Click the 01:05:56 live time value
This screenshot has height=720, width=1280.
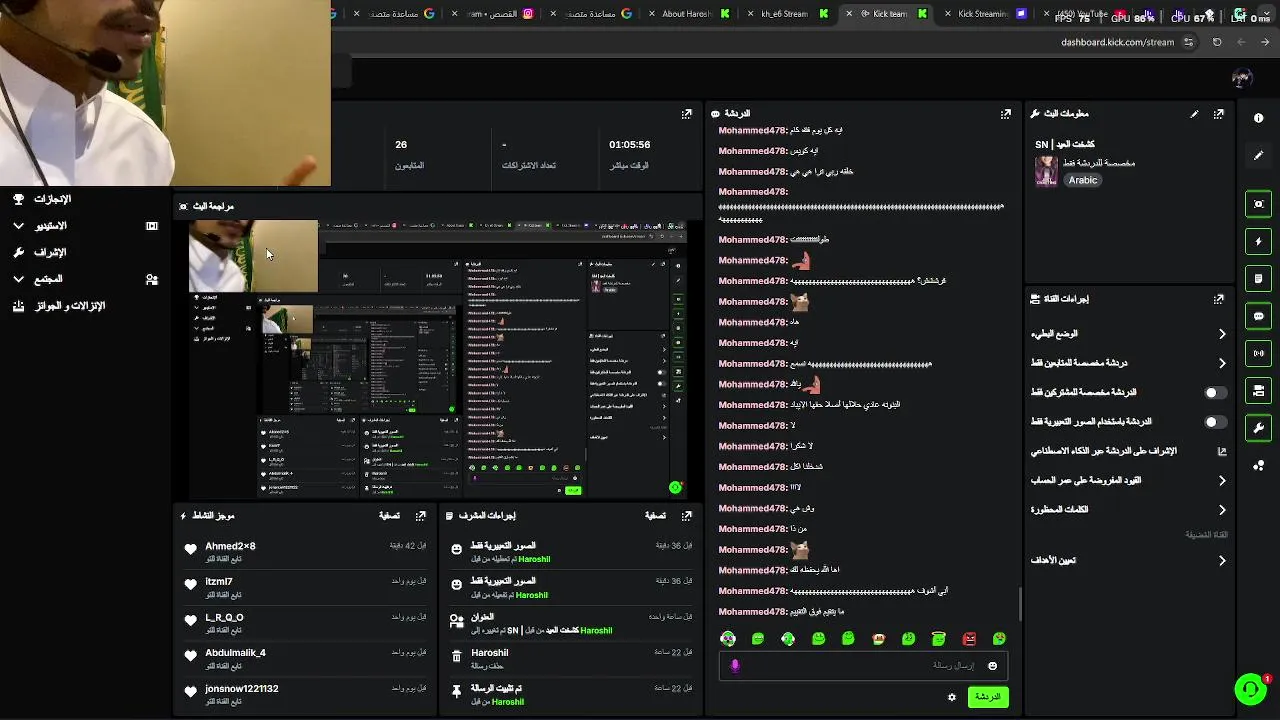pos(629,145)
